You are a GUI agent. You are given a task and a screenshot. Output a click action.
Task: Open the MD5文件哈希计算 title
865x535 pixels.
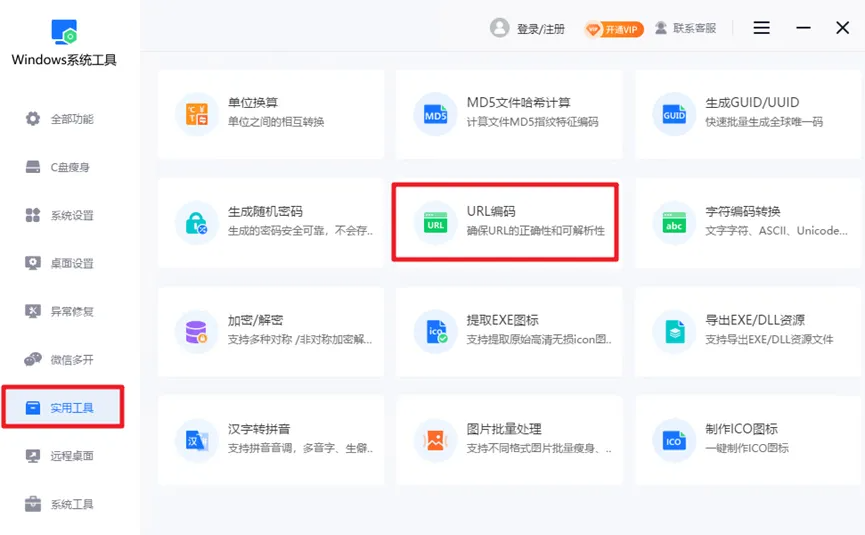tap(519, 103)
